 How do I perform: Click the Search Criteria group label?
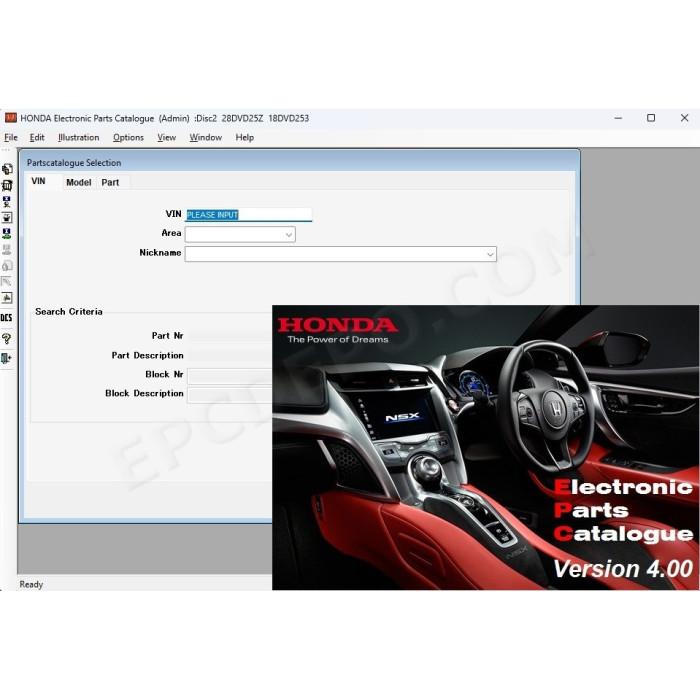coord(69,312)
